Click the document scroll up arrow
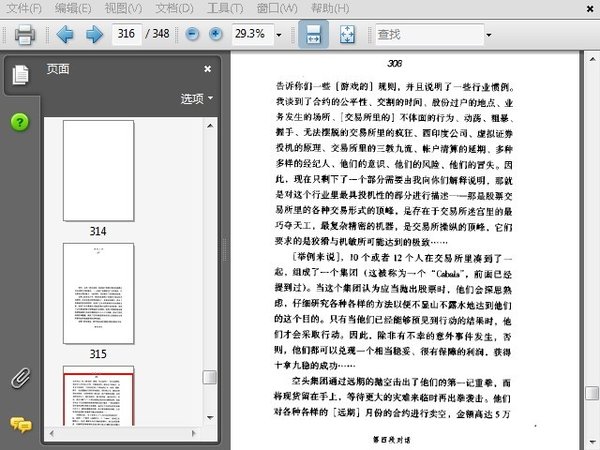 click(x=592, y=59)
